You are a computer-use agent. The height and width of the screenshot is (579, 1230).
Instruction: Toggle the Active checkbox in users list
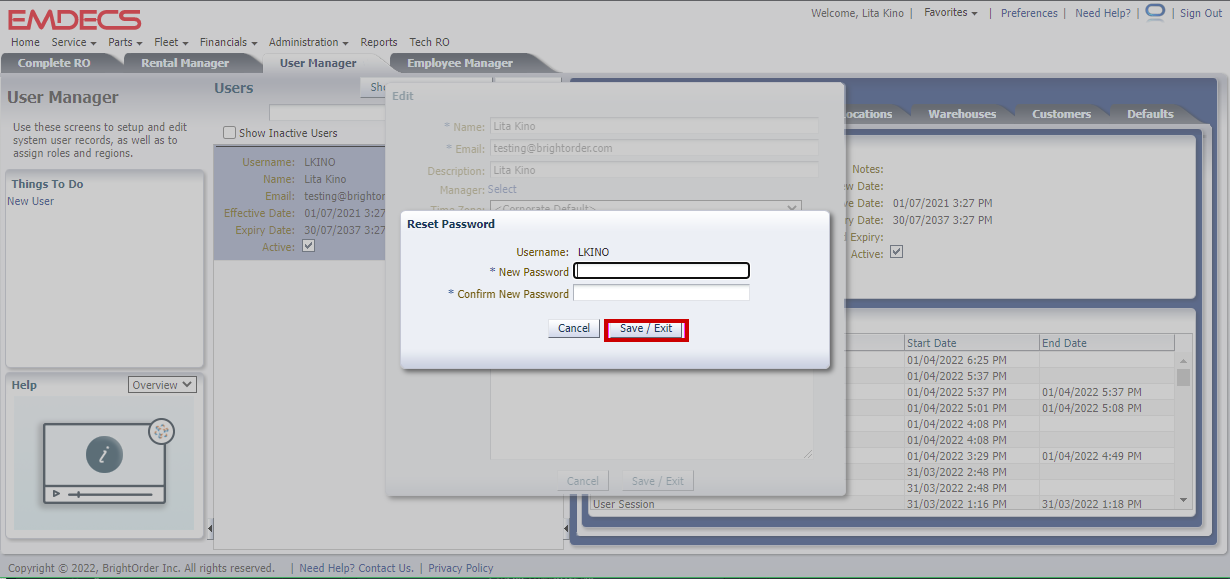(309, 246)
